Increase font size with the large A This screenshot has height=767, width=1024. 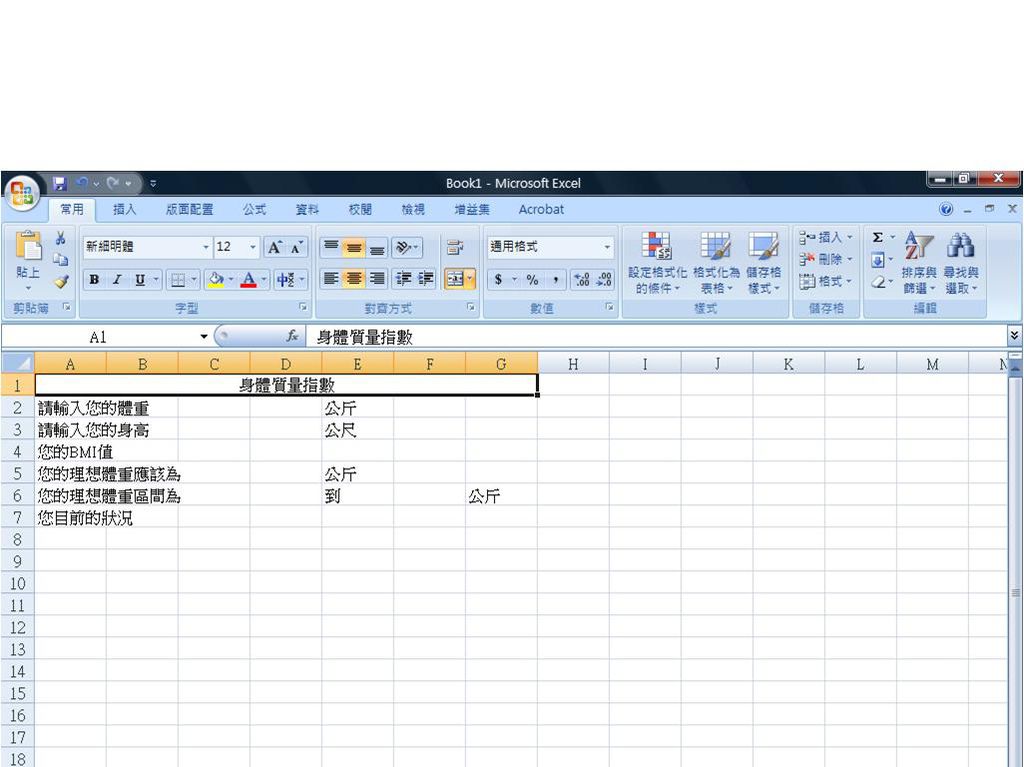pos(274,247)
